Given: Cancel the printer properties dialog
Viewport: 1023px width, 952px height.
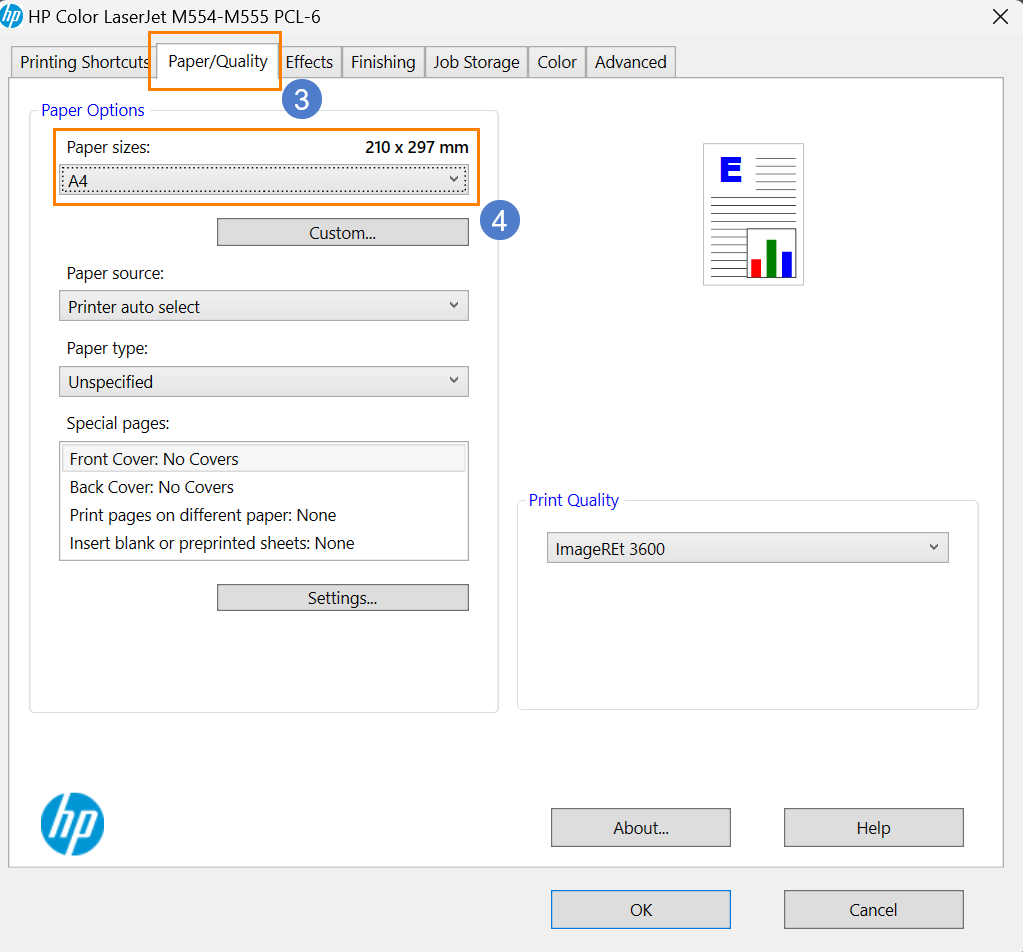Looking at the screenshot, I should pos(874,910).
